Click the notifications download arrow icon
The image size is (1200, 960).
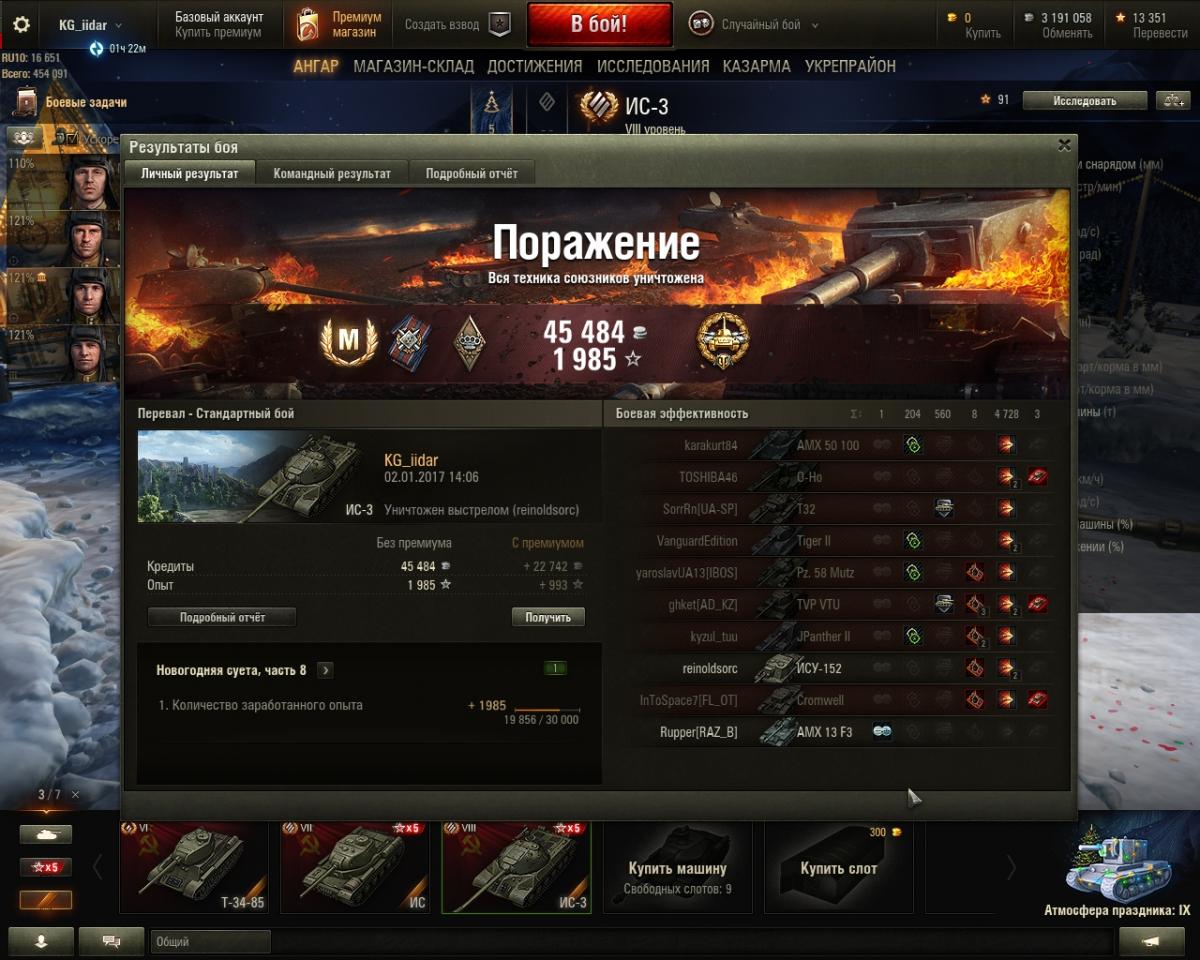[41, 941]
